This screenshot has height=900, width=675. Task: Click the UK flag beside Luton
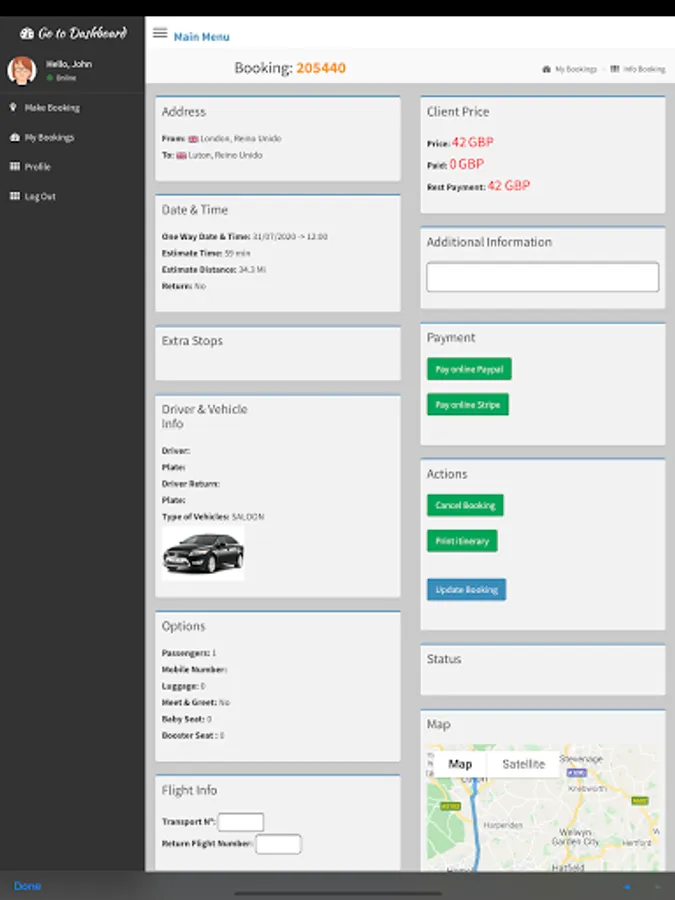(x=181, y=156)
